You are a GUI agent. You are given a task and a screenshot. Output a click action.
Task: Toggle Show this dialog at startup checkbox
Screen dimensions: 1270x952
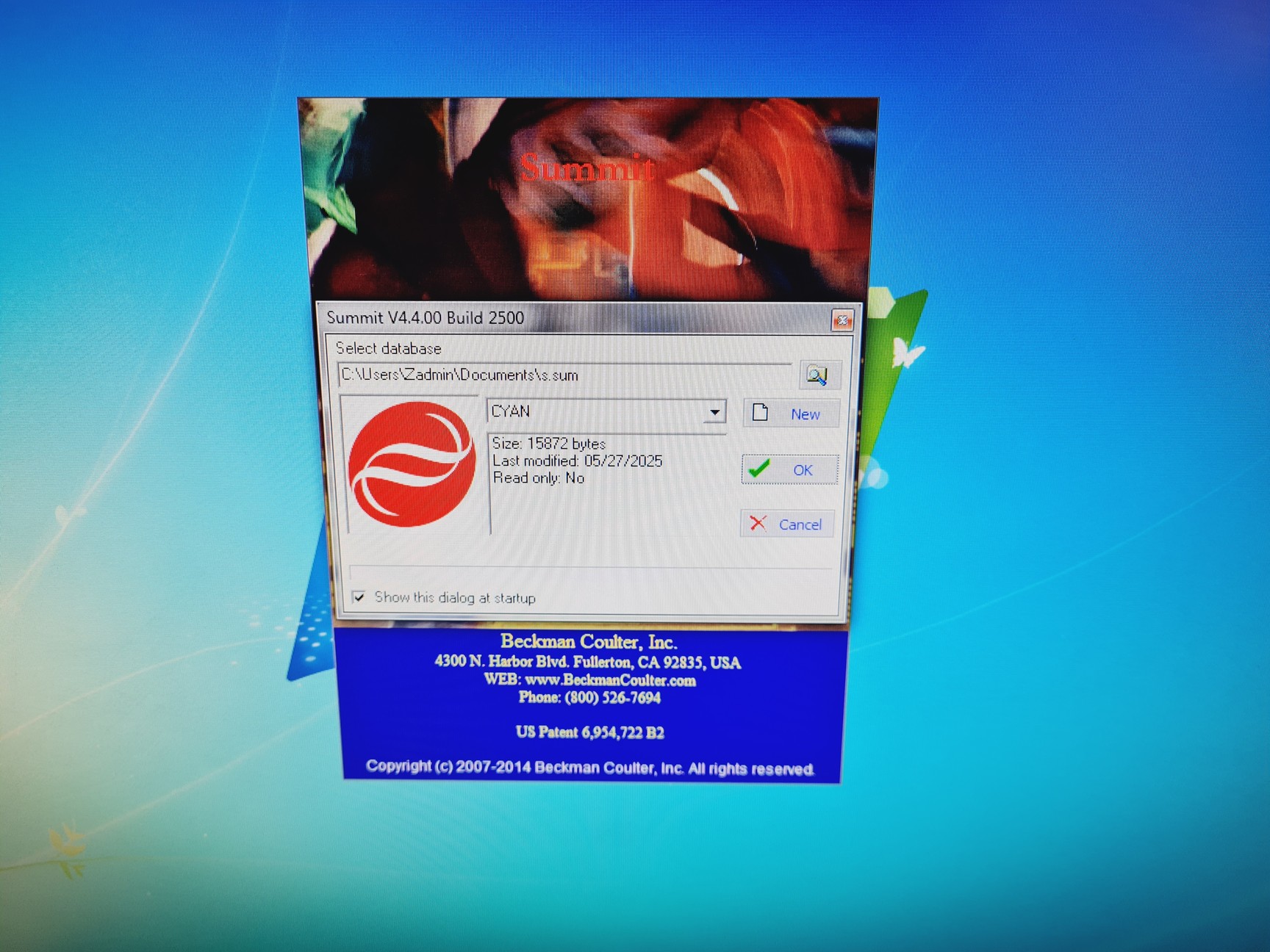(x=359, y=596)
